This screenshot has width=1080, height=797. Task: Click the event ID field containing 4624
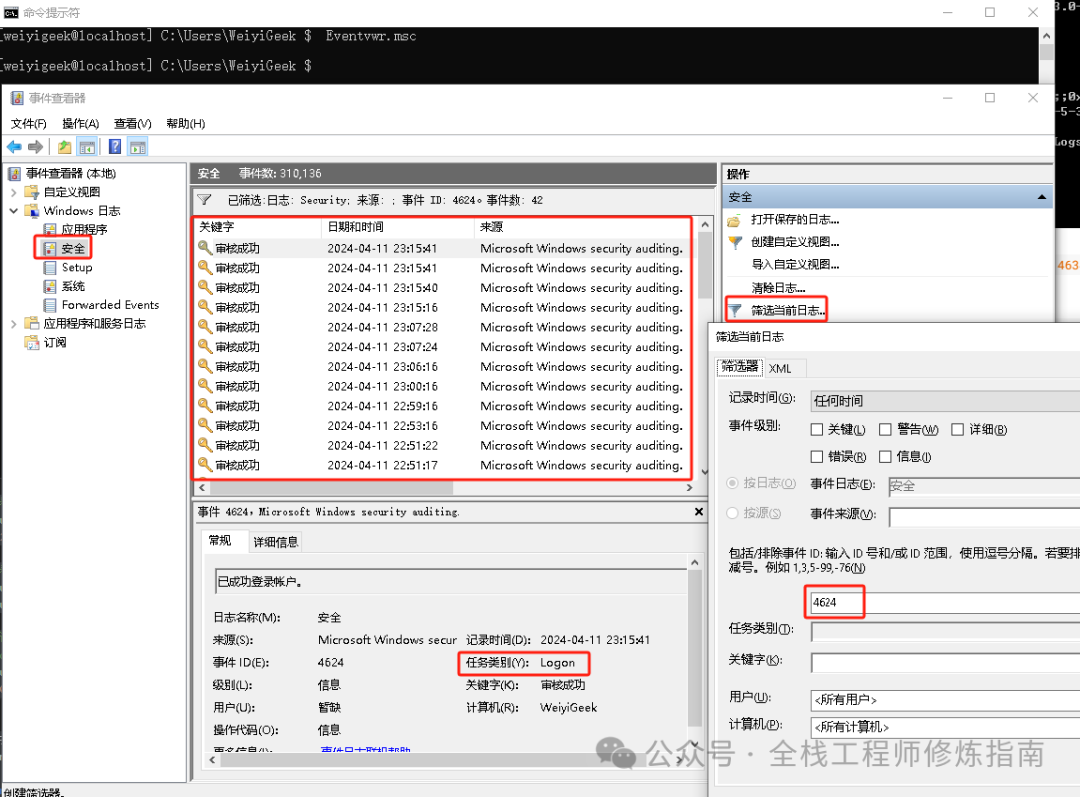945,603
